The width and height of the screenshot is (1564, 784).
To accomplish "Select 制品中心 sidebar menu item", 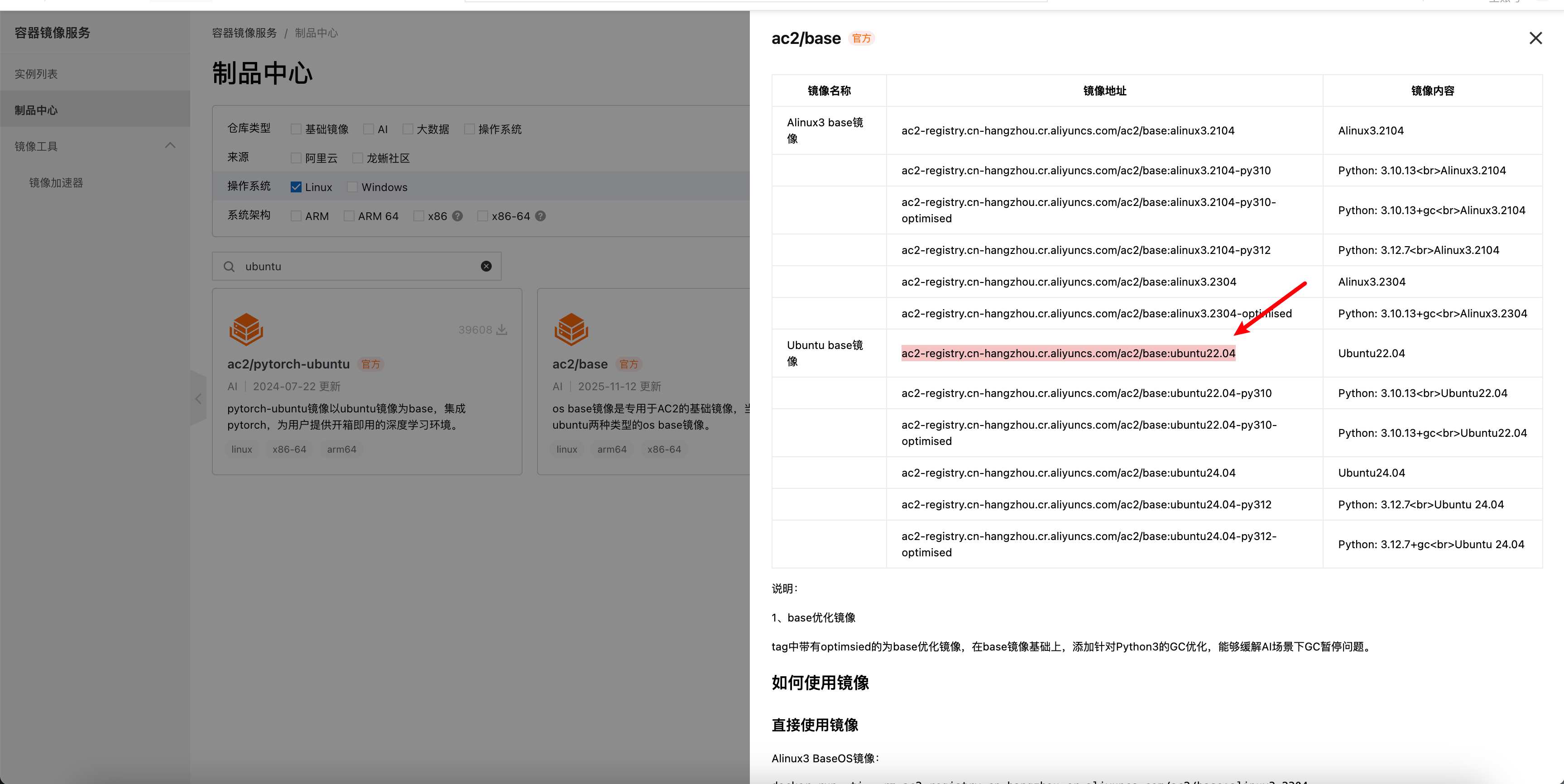I will click(36, 110).
